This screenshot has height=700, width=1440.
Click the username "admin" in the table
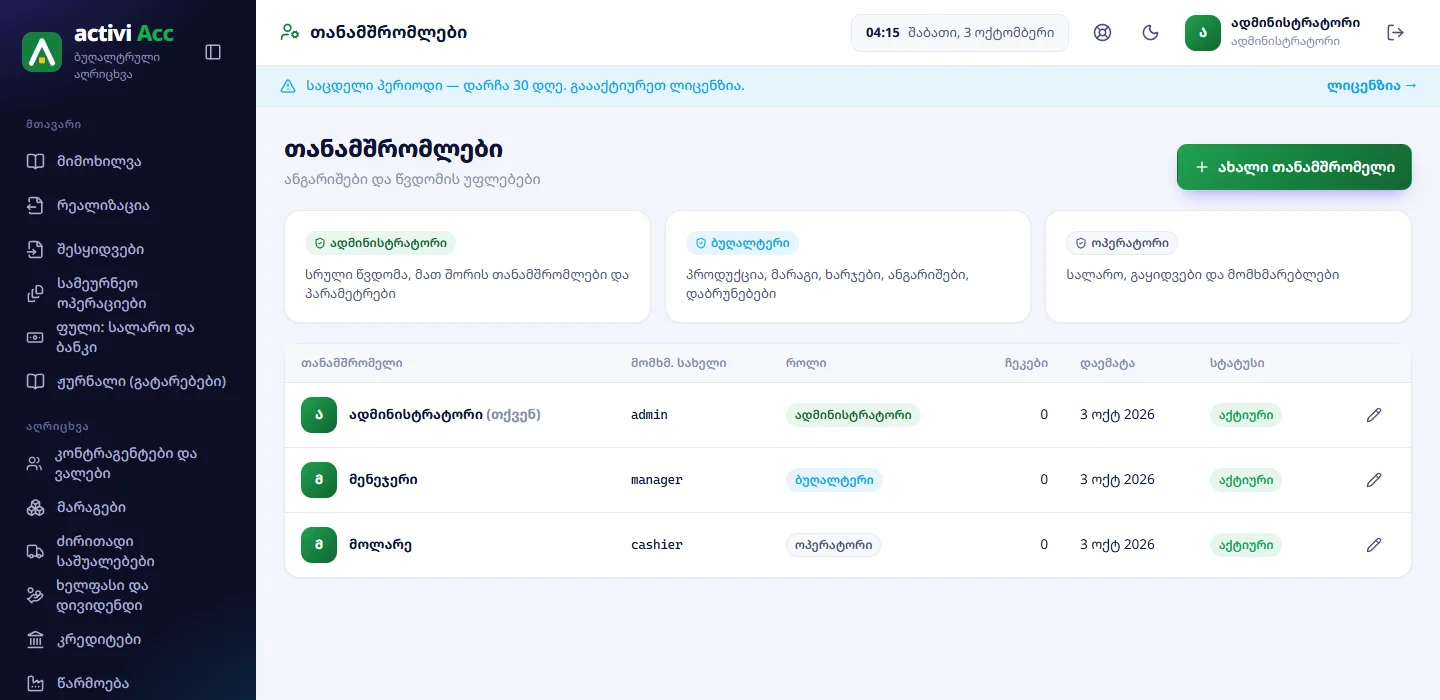tap(649, 415)
